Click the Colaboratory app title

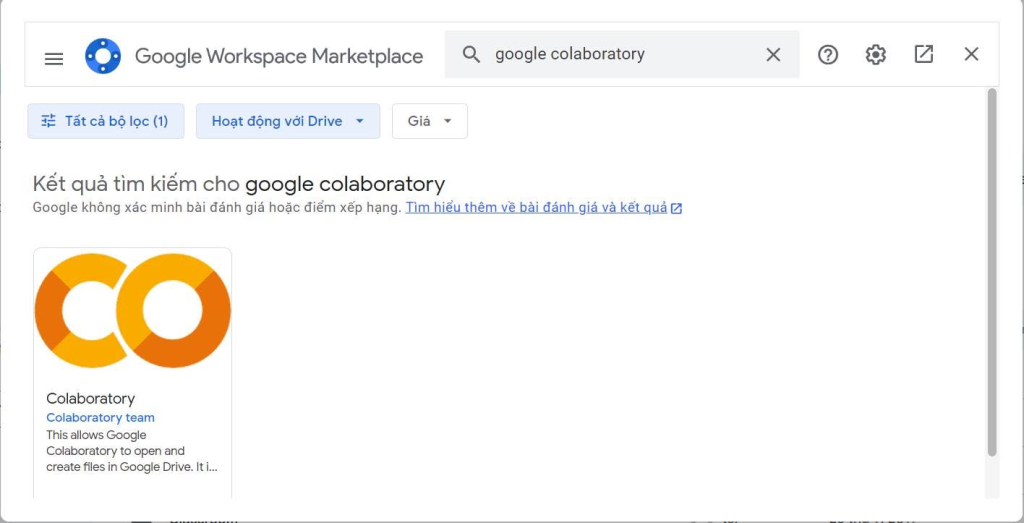(x=90, y=398)
